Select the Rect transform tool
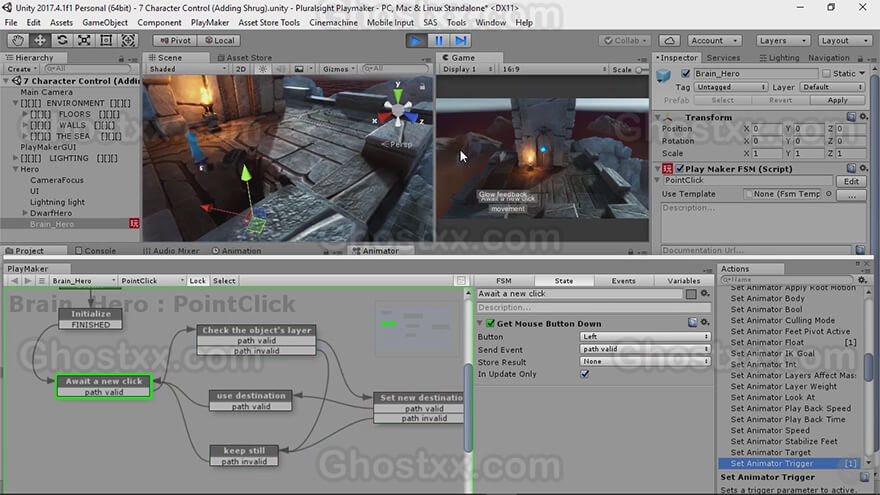 [106, 40]
